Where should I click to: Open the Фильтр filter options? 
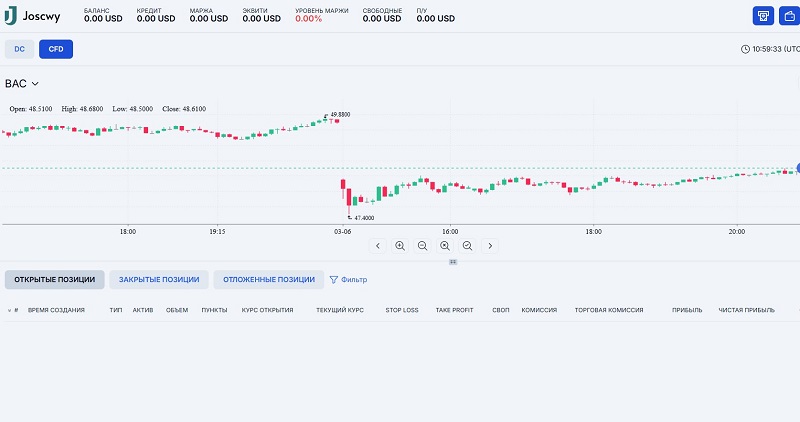[x=347, y=280]
